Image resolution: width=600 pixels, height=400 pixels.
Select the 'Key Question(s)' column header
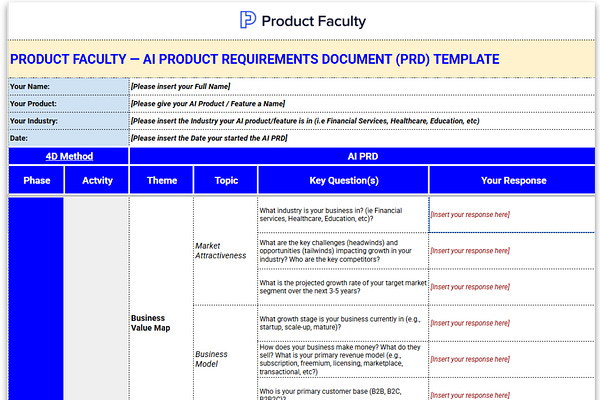343,180
